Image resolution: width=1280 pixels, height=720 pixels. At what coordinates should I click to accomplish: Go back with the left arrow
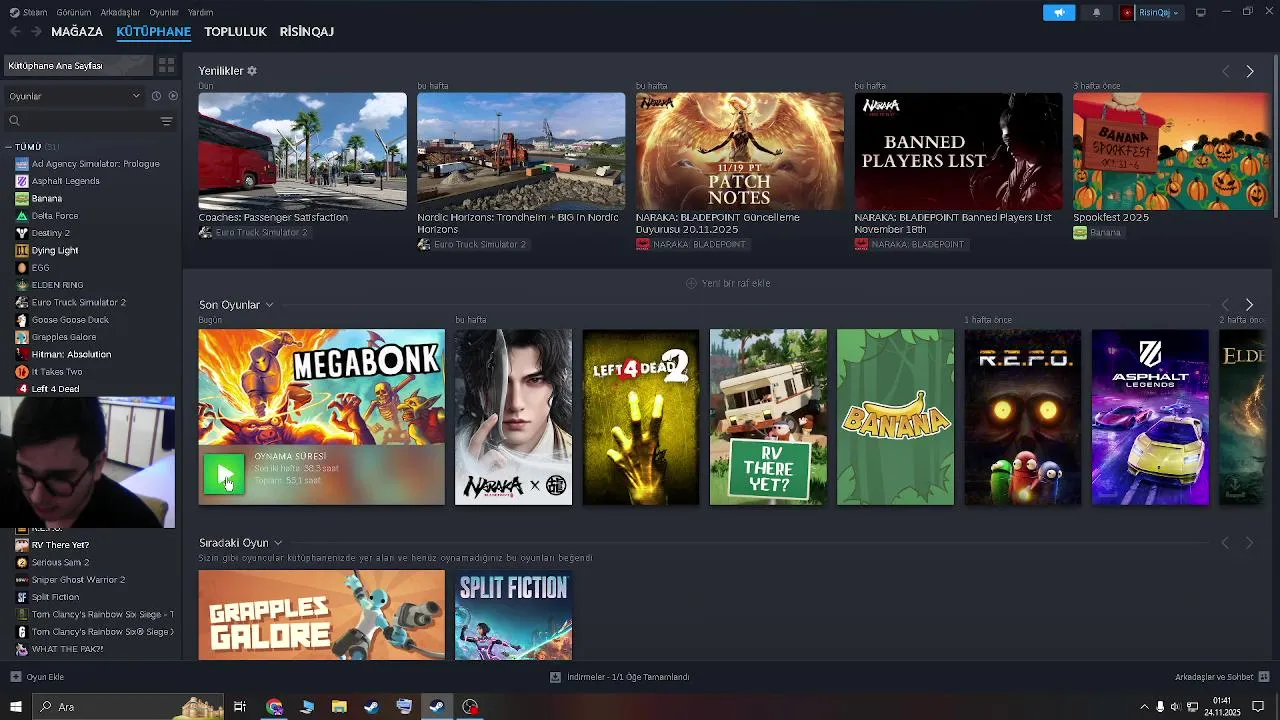[x=15, y=31]
